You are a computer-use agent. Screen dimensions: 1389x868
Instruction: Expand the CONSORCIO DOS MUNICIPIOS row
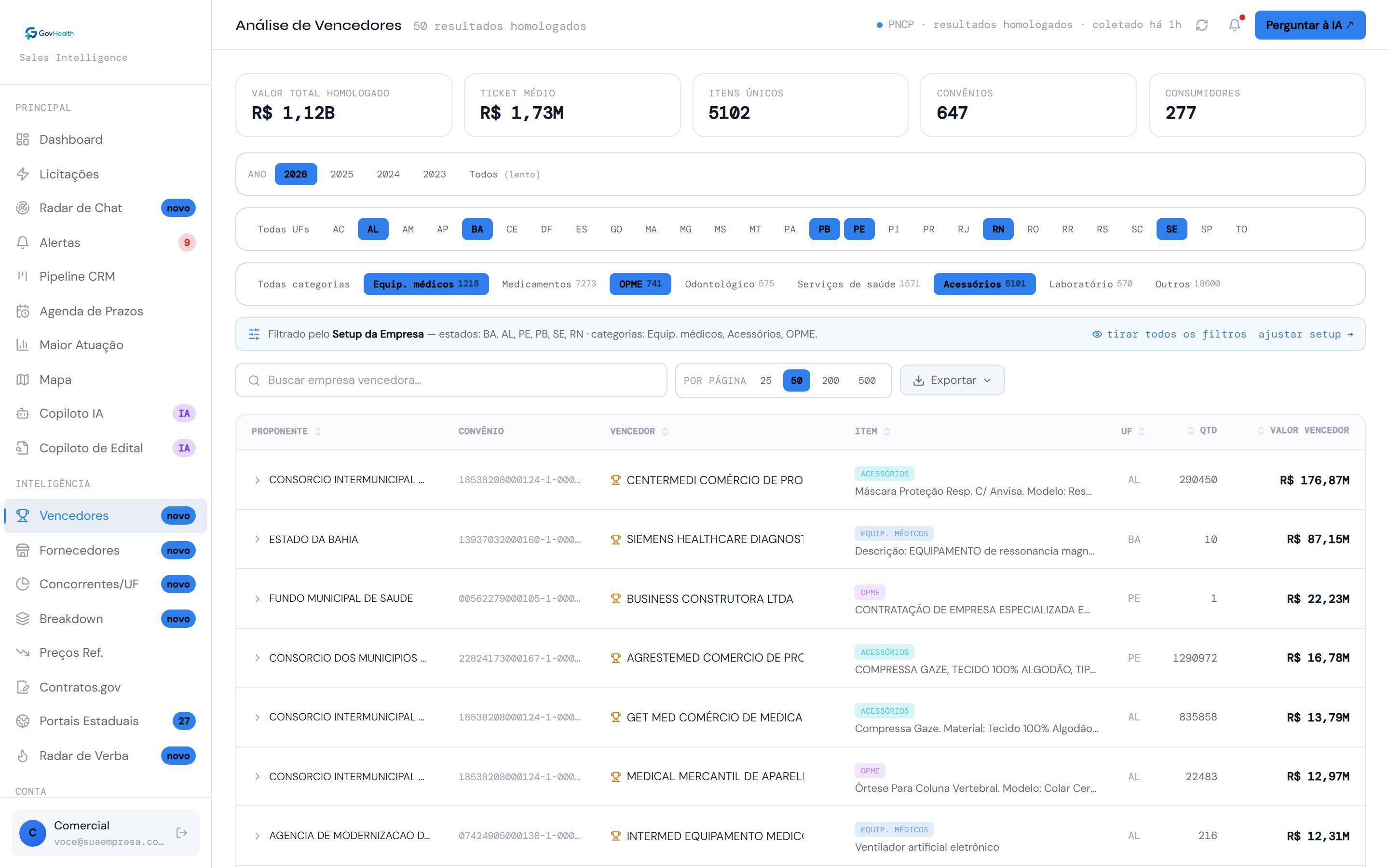[x=257, y=658]
